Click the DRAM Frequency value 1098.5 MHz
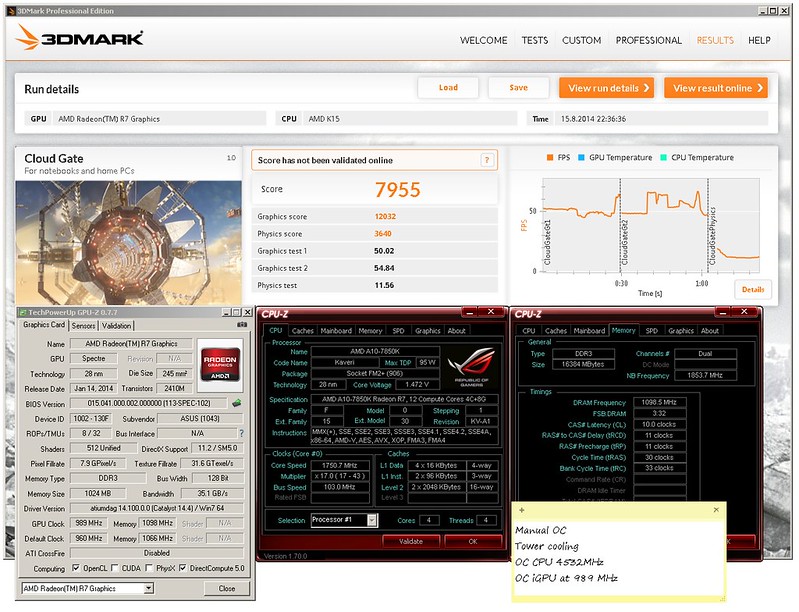The image size is (799, 612). click(x=659, y=403)
